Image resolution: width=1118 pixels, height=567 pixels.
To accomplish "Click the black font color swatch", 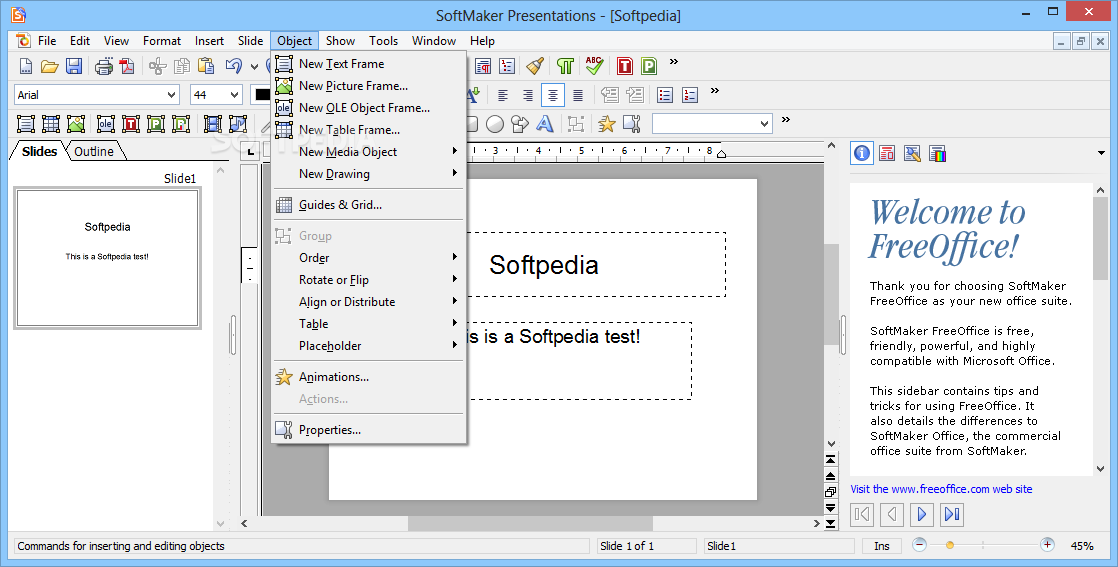I will click(262, 95).
